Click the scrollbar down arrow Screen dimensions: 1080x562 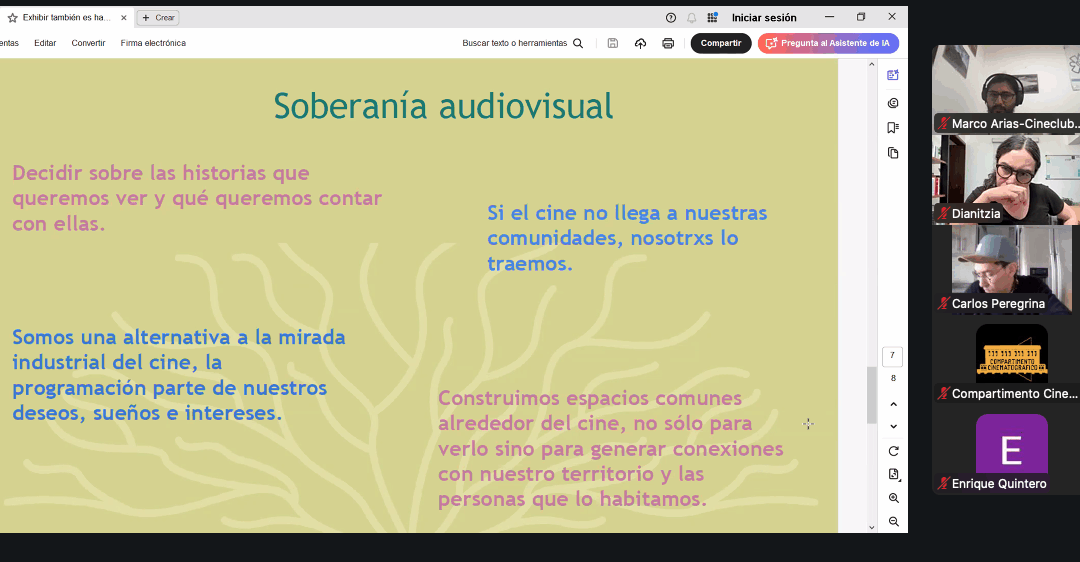coord(871,528)
